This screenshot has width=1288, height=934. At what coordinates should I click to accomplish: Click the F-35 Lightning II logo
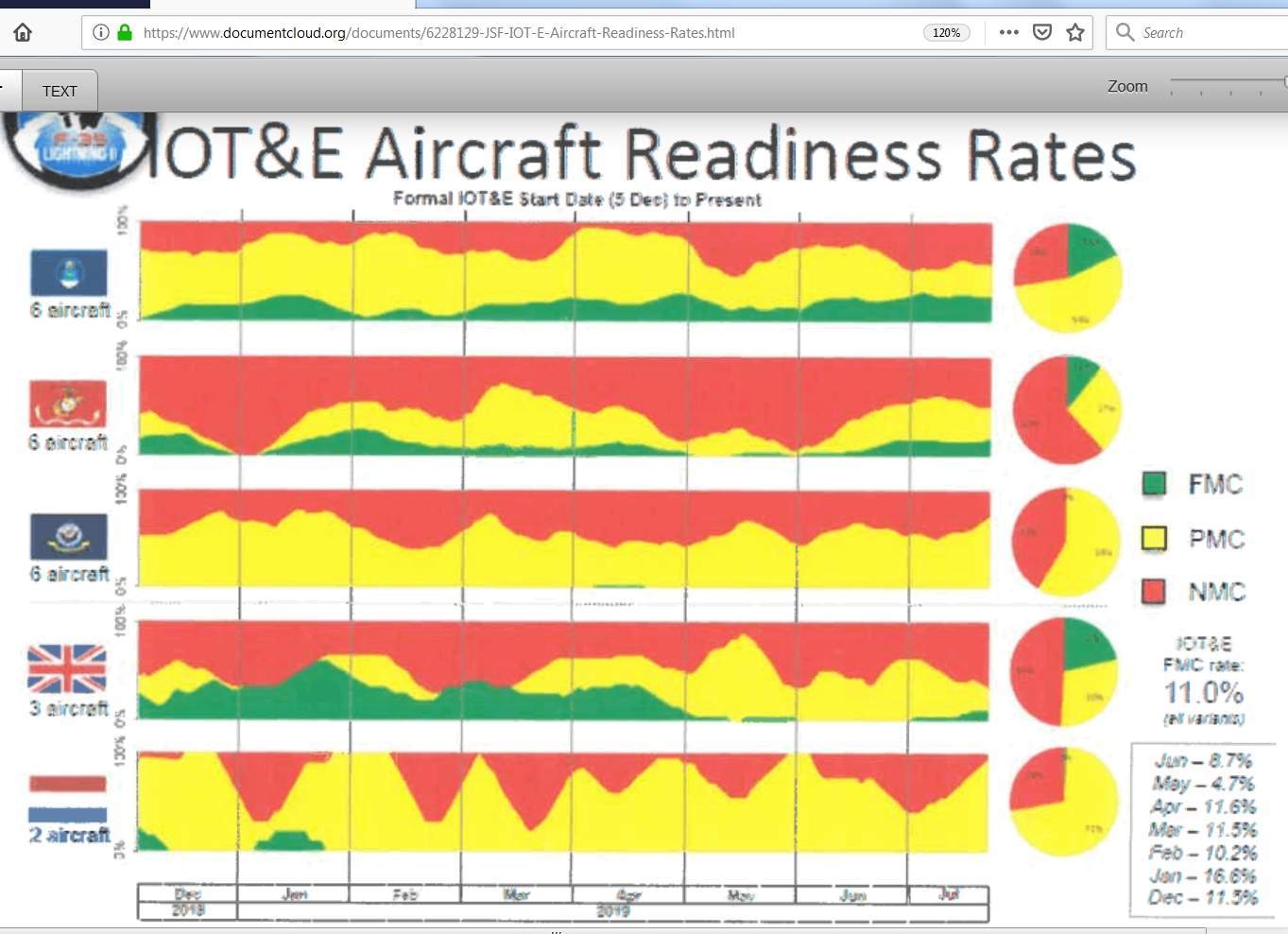click(77, 147)
